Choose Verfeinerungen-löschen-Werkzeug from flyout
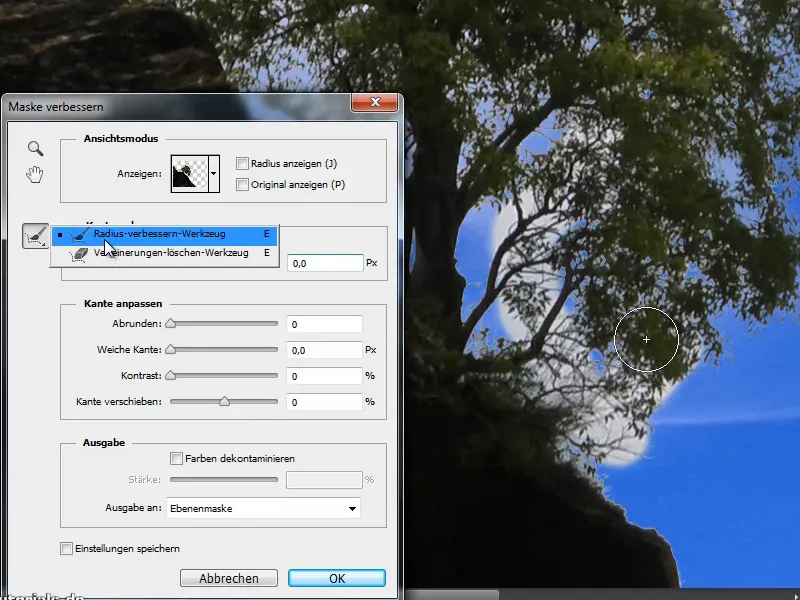The height and width of the screenshot is (600, 800). [x=164, y=253]
